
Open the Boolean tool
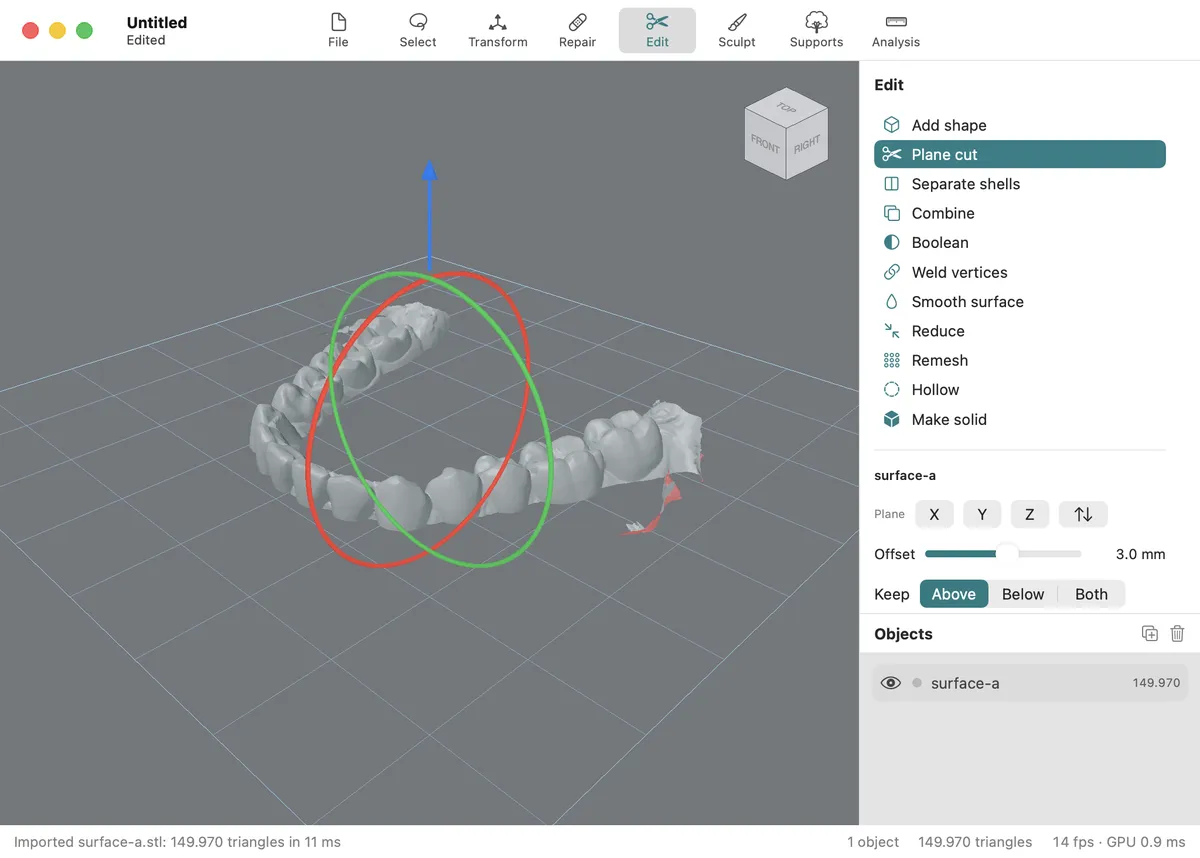1020,243
